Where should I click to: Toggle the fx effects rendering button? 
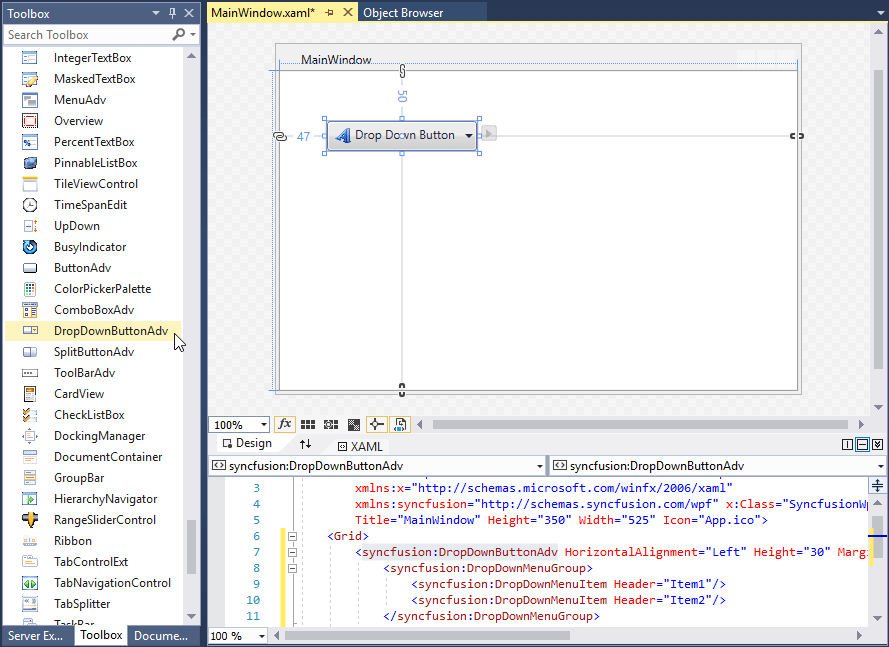(x=285, y=424)
